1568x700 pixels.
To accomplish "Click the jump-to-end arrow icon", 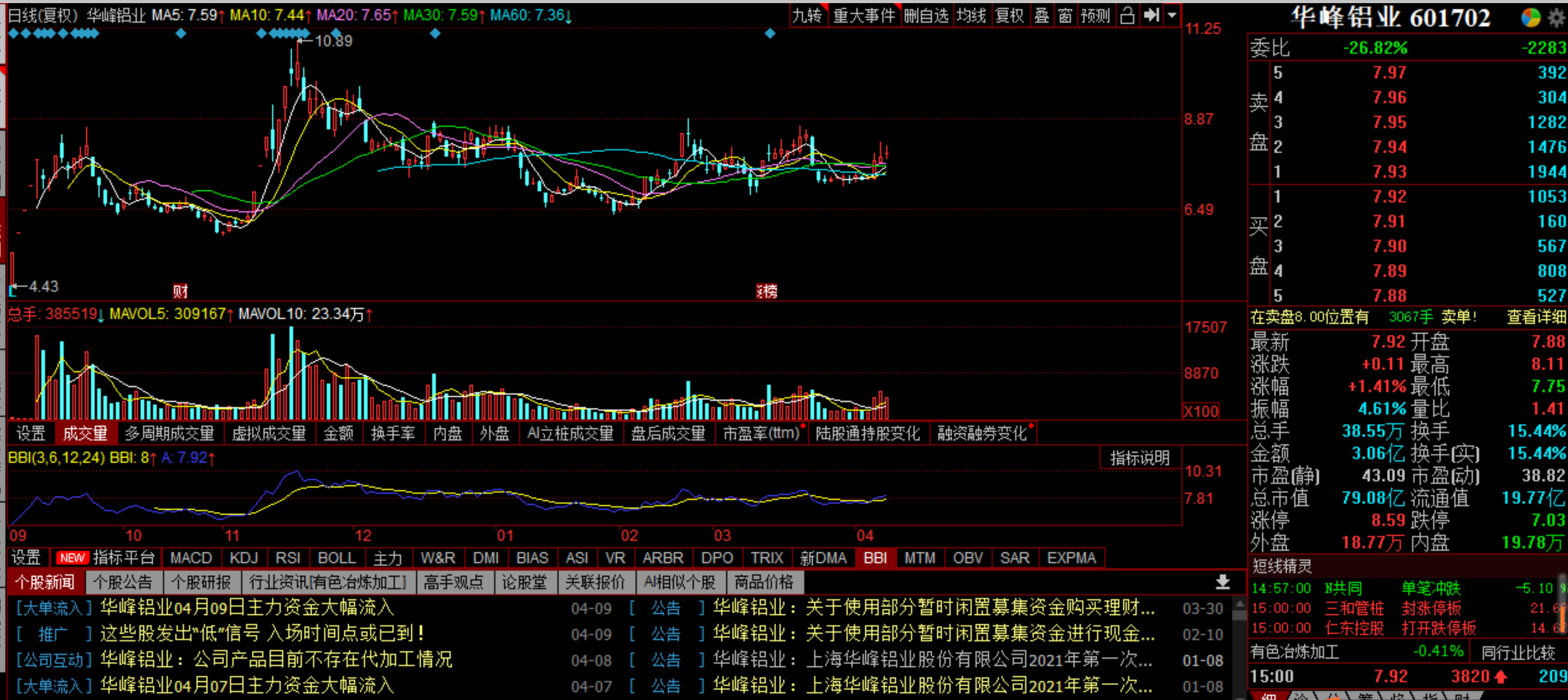I will coord(1150,15).
